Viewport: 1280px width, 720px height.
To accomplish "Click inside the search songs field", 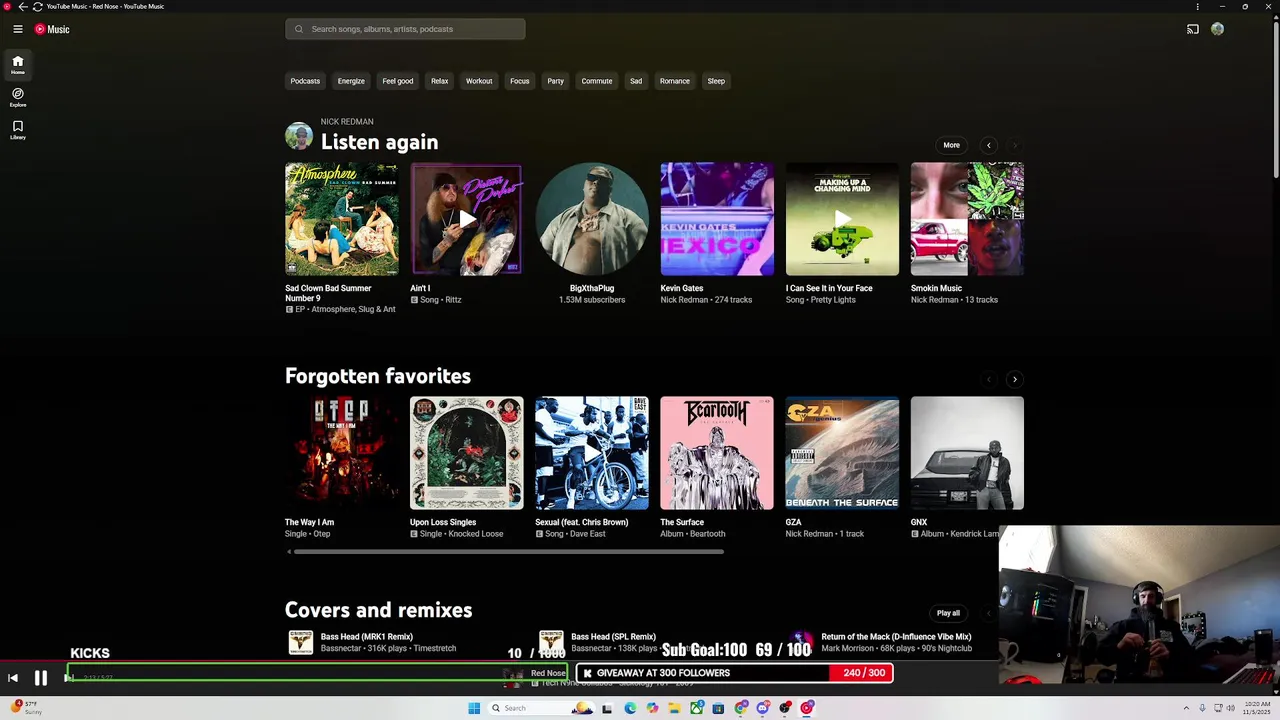I will [405, 29].
